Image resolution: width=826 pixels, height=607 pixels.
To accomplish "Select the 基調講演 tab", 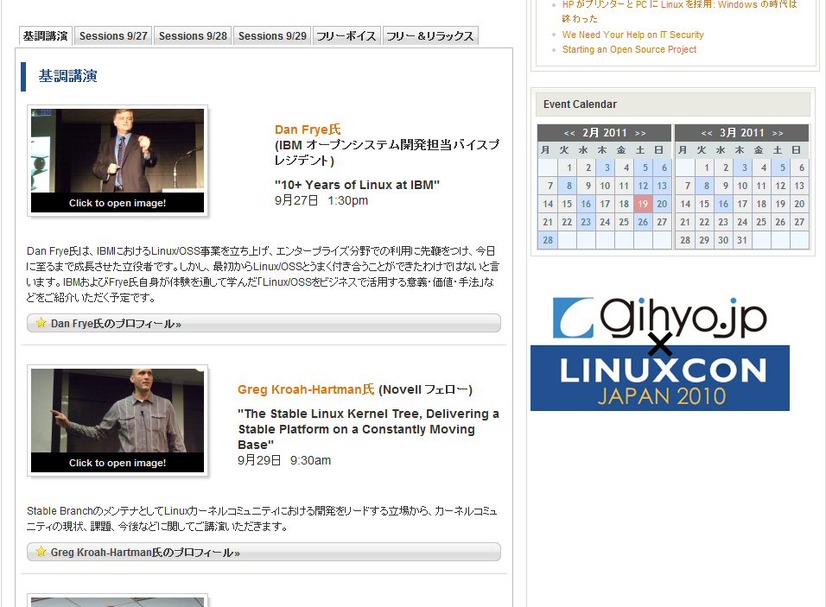I will [45, 36].
